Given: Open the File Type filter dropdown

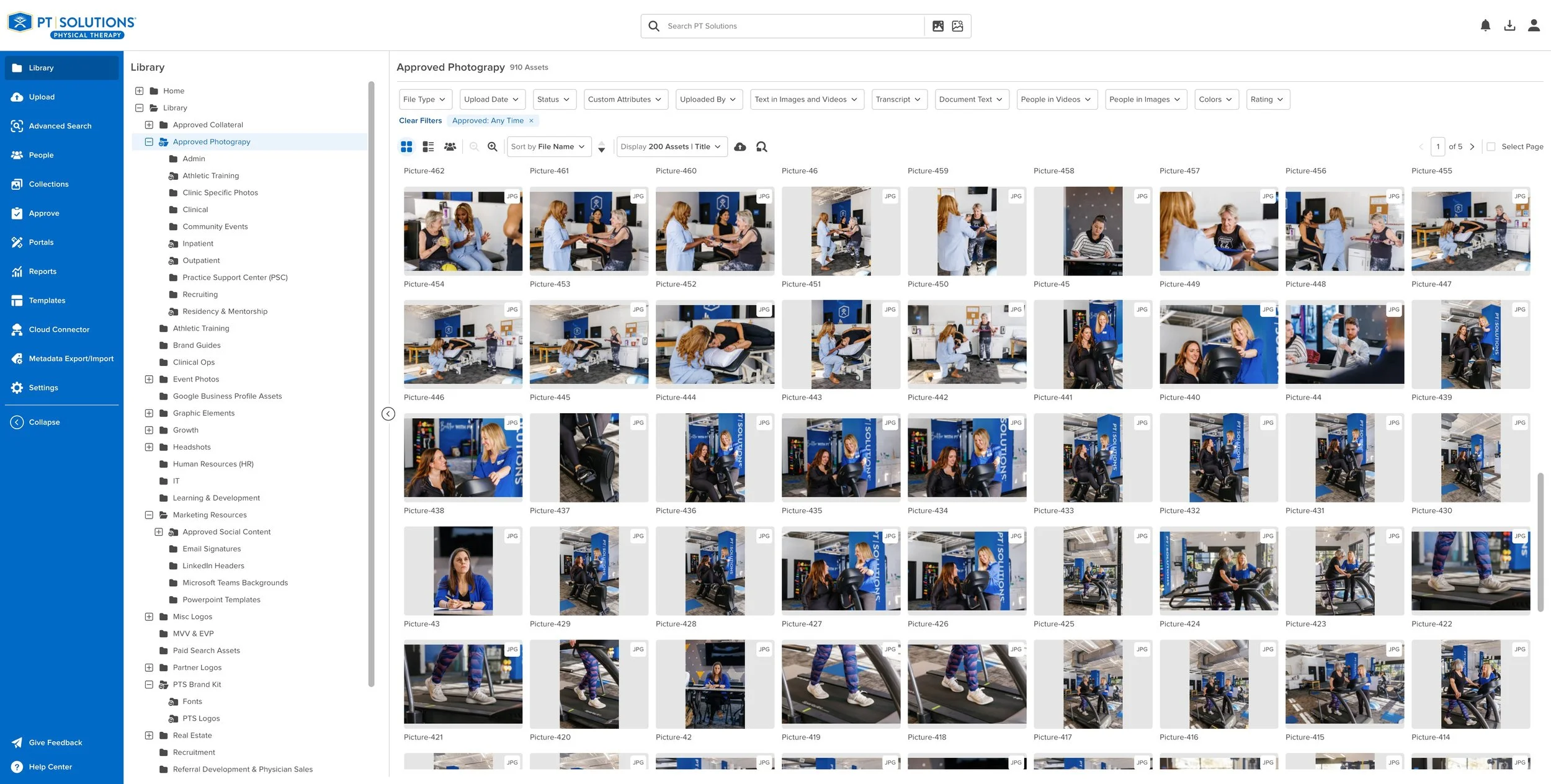Looking at the screenshot, I should pos(425,99).
